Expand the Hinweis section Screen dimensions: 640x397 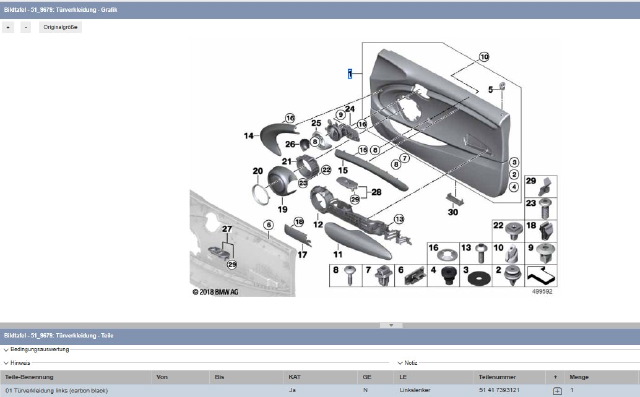point(17,363)
